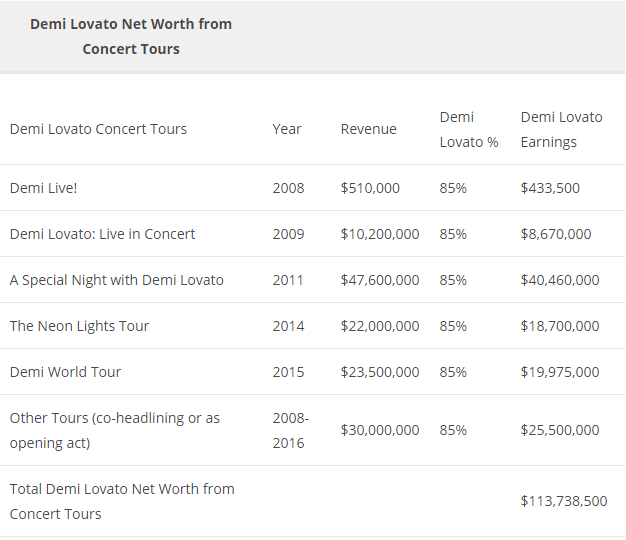This screenshot has height=540, width=626.
Task: Click the $510,000 revenue cell
Action: click(x=371, y=188)
